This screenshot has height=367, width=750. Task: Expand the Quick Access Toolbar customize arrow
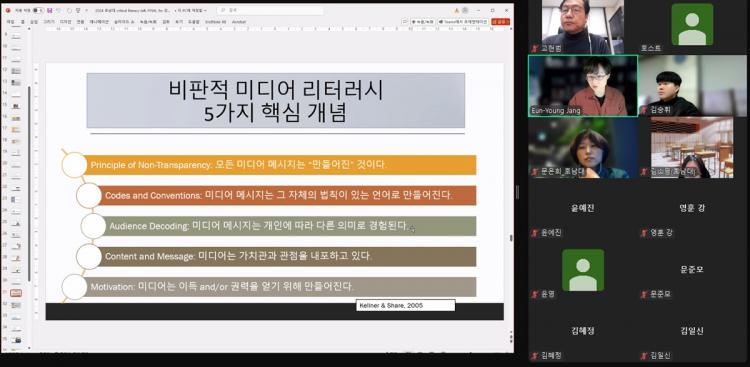[87, 11]
